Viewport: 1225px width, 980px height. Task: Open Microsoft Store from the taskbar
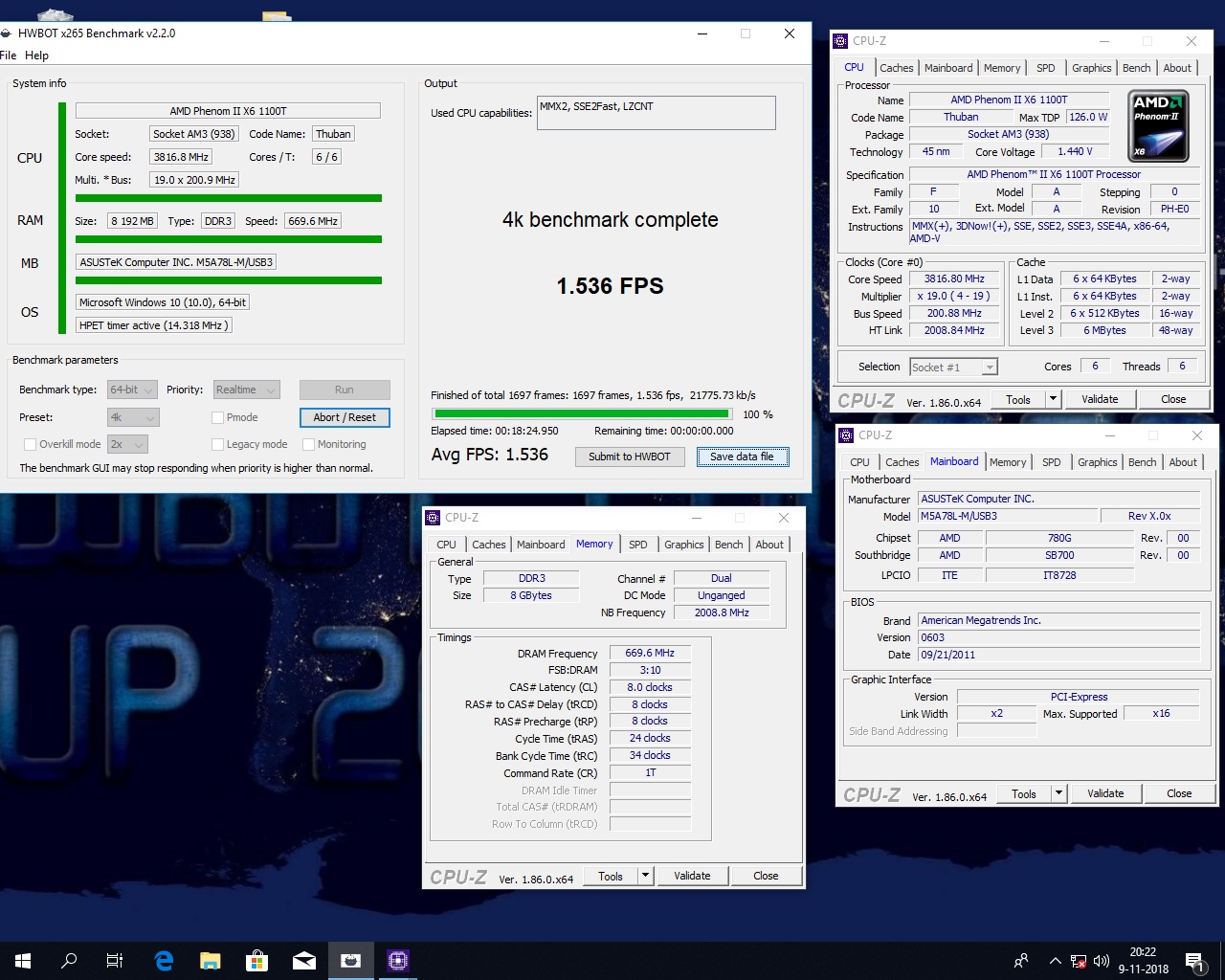(x=256, y=961)
